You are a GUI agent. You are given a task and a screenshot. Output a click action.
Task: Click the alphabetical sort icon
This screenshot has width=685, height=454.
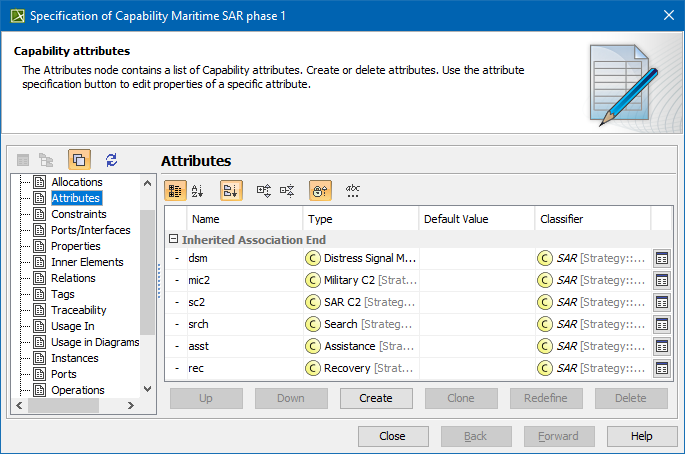[x=198, y=190]
